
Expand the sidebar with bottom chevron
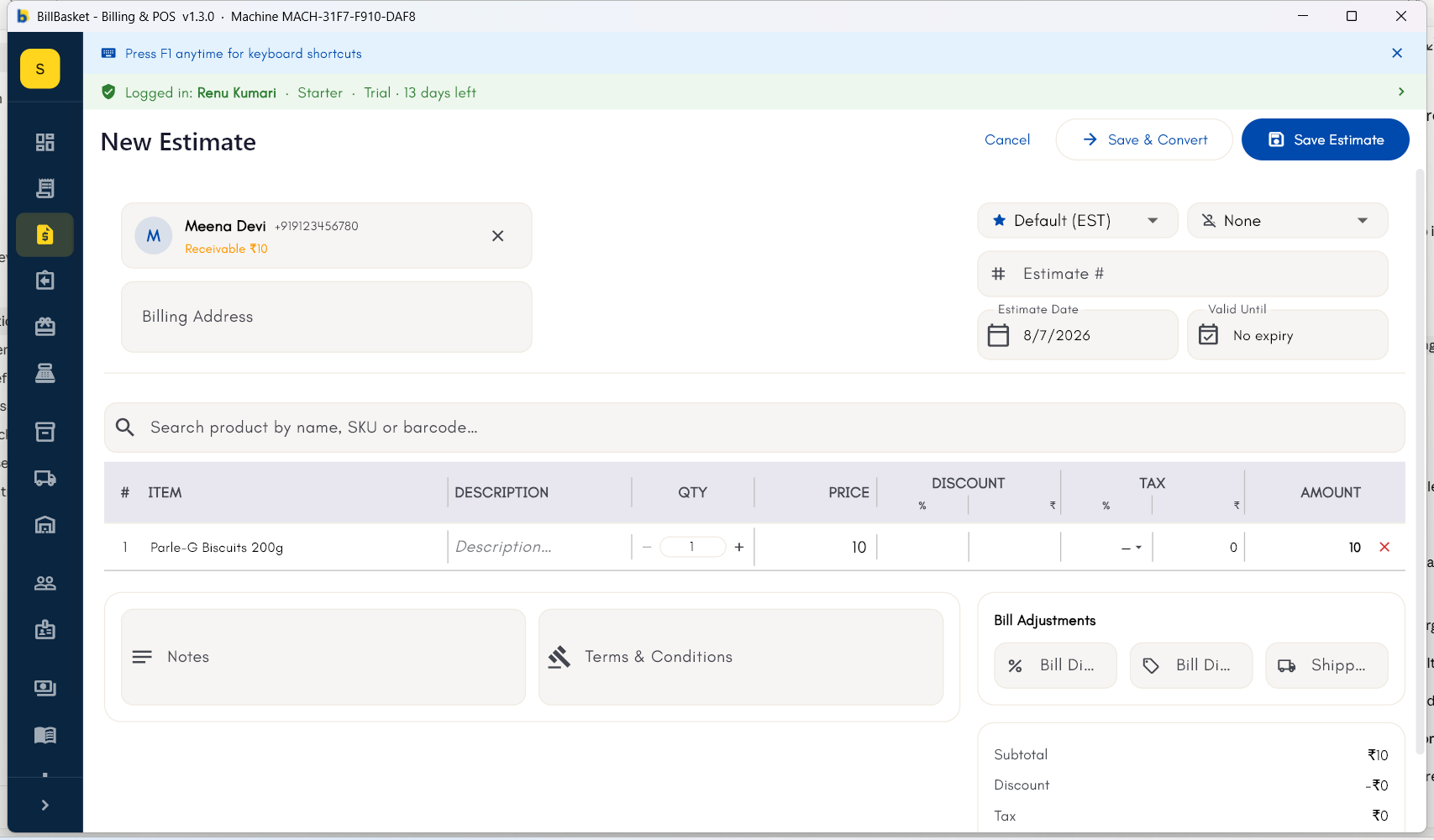pos(45,805)
